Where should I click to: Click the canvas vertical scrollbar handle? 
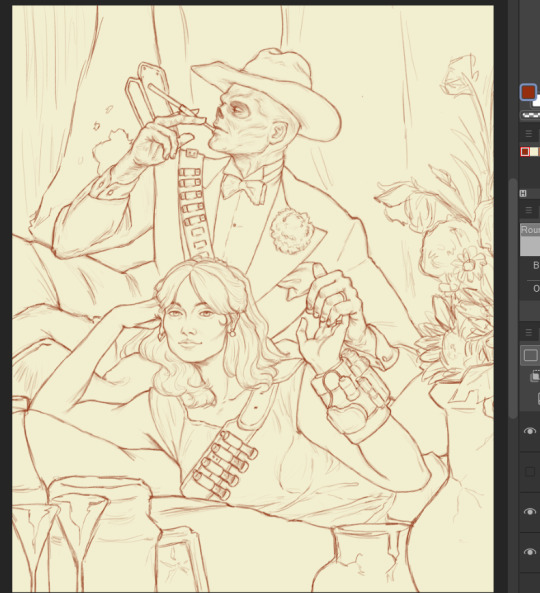tap(513, 298)
